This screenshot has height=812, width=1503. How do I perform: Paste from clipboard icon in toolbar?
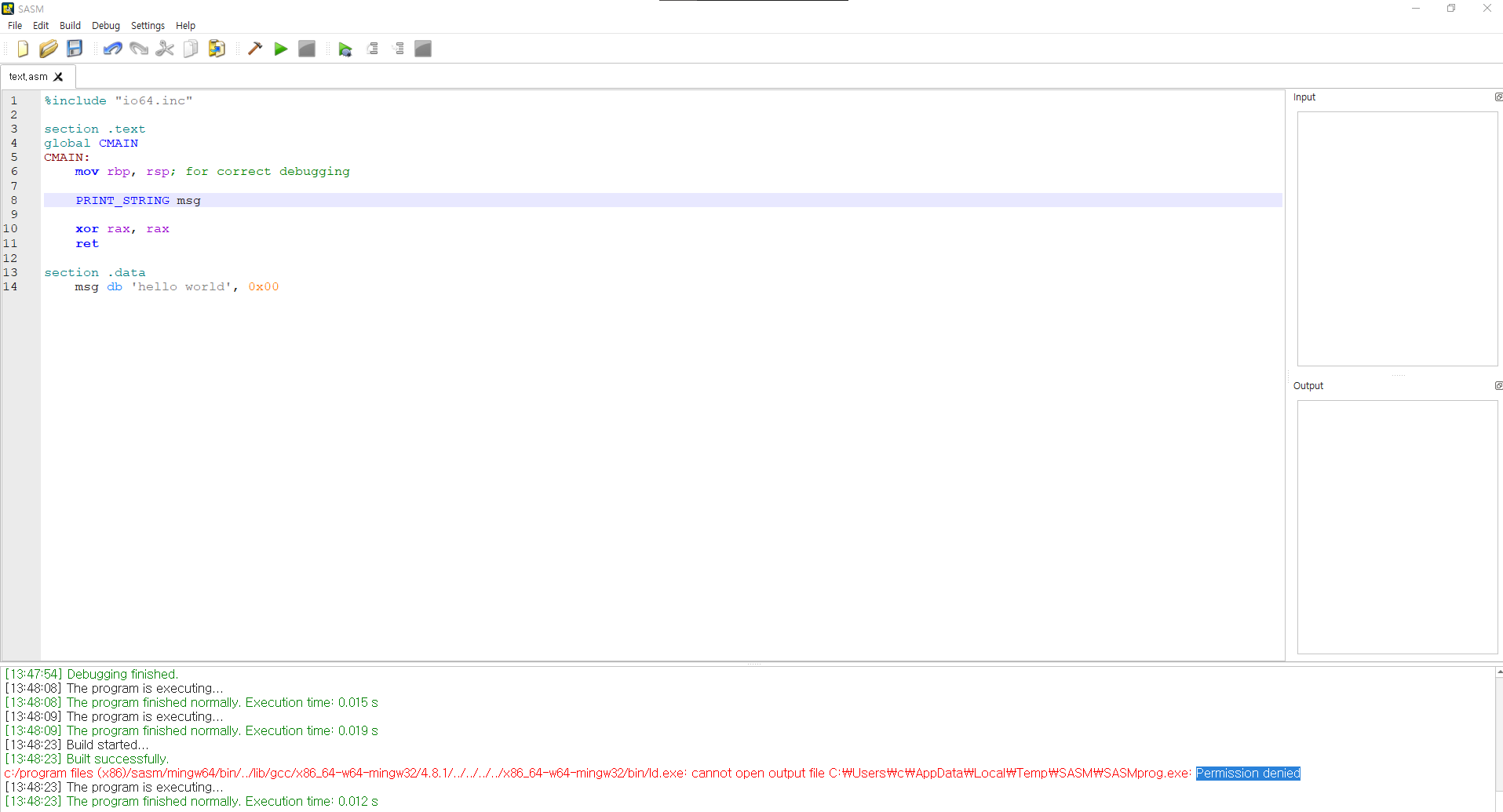[217, 49]
